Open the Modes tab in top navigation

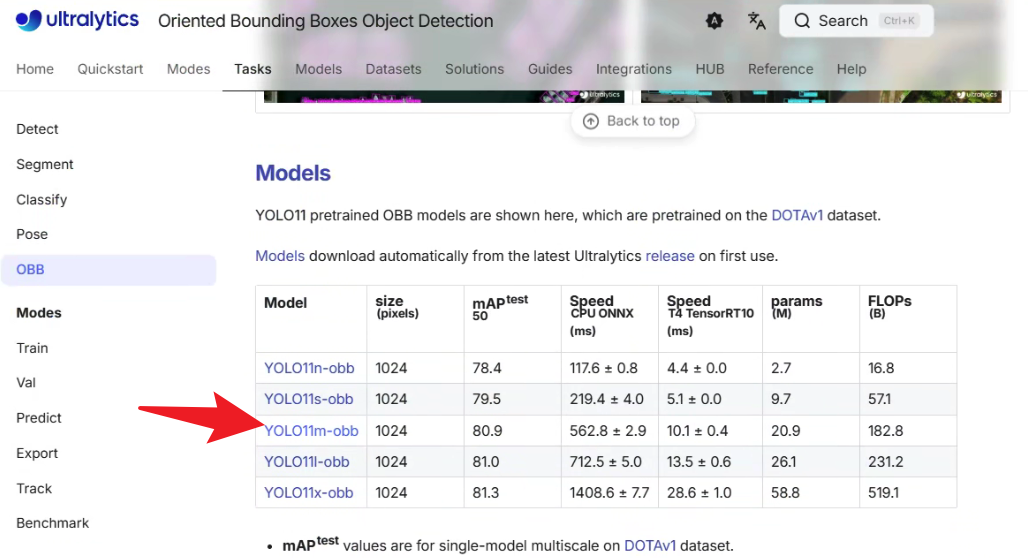(x=188, y=69)
